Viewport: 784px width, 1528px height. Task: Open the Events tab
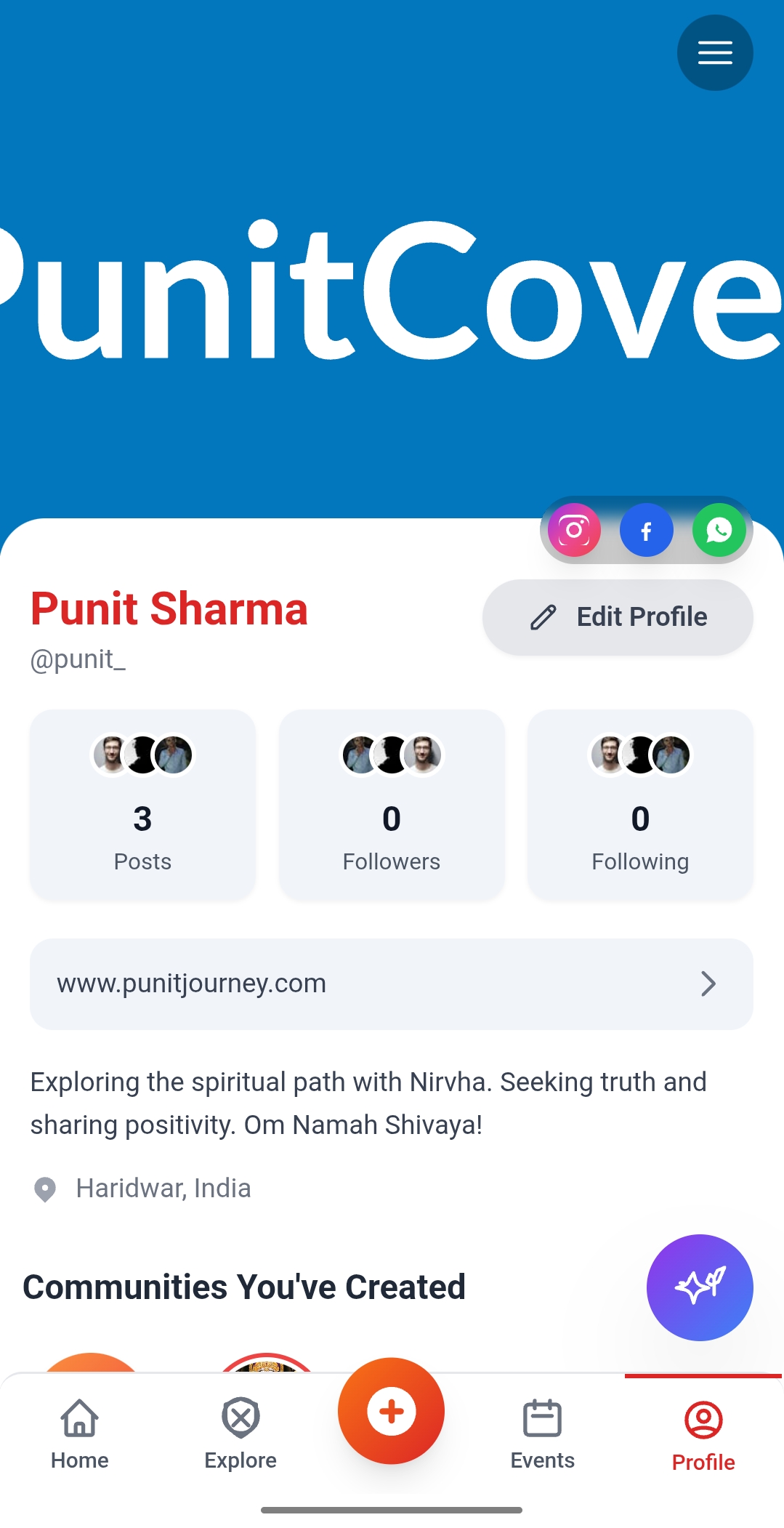click(542, 1433)
